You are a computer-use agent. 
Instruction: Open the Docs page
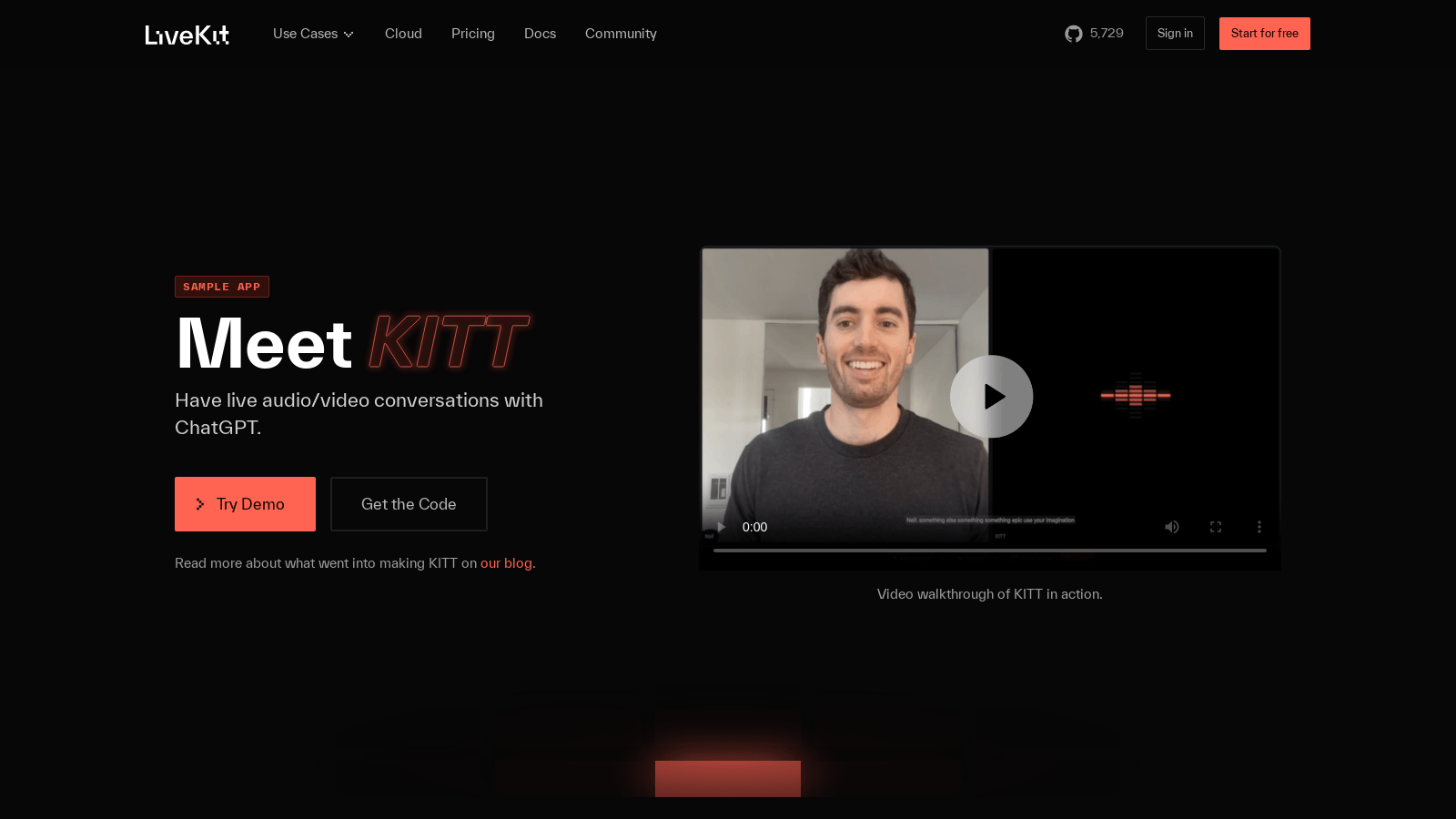point(540,34)
